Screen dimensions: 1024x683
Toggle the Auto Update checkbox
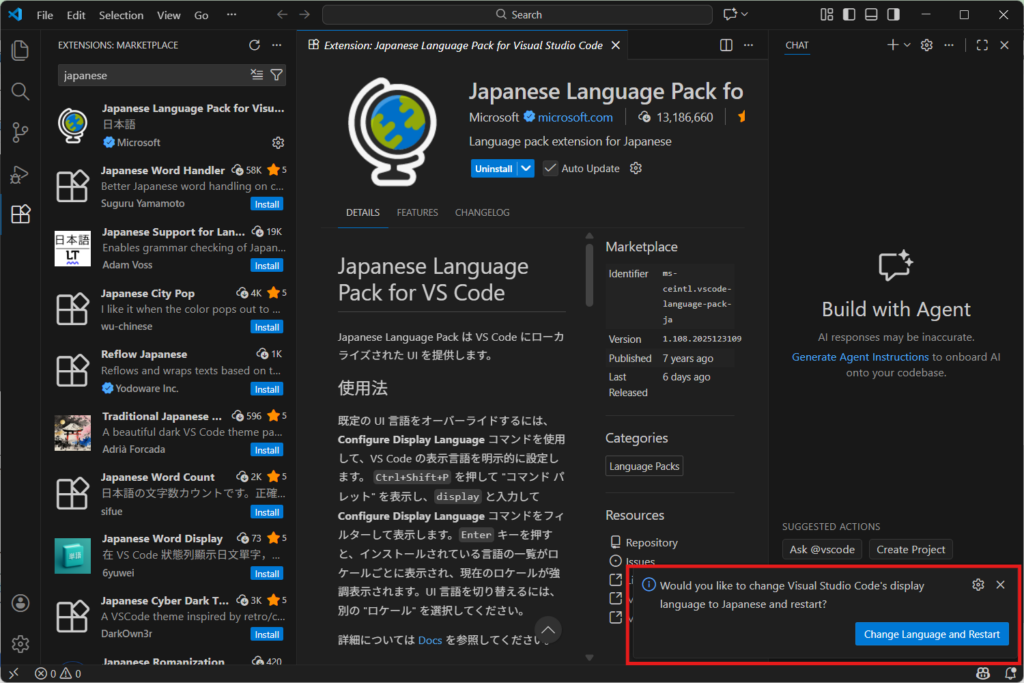click(x=550, y=169)
